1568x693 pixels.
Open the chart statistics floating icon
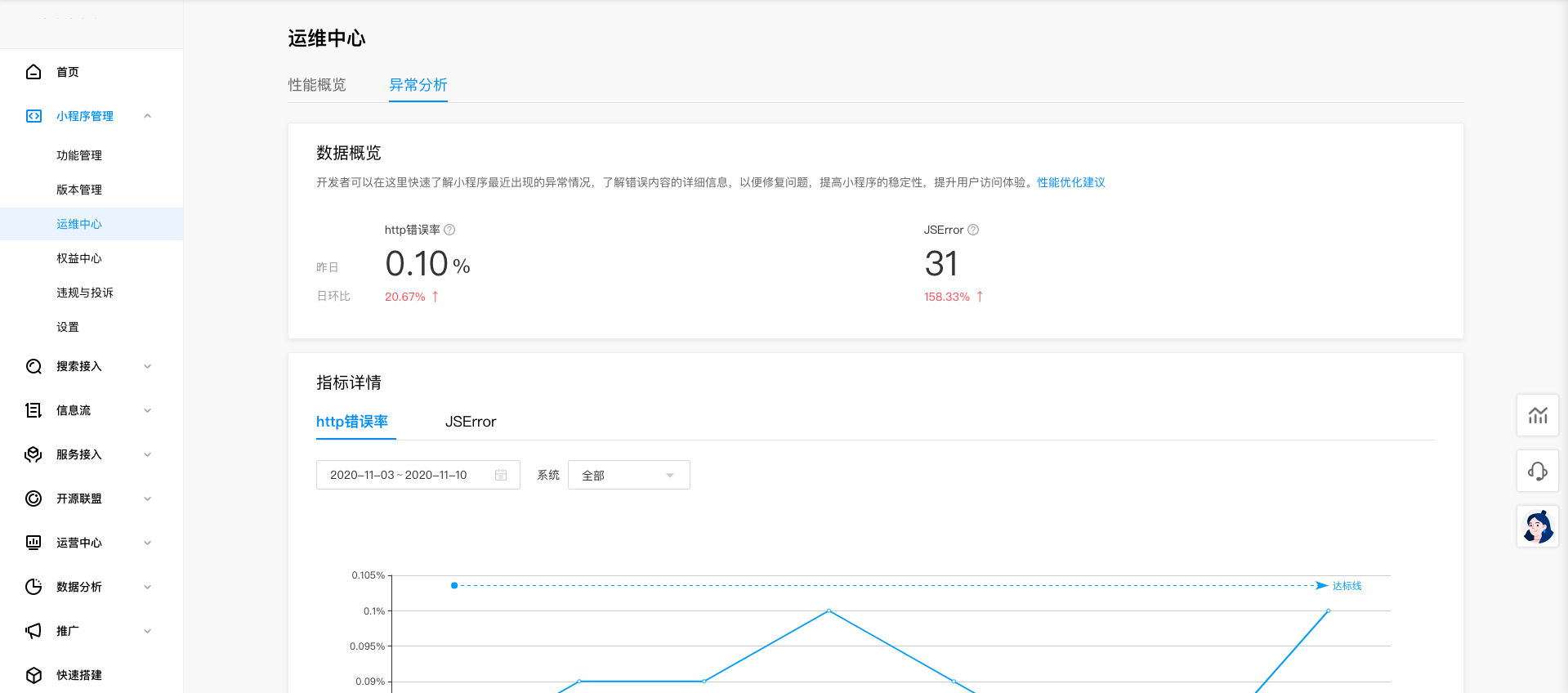1537,415
